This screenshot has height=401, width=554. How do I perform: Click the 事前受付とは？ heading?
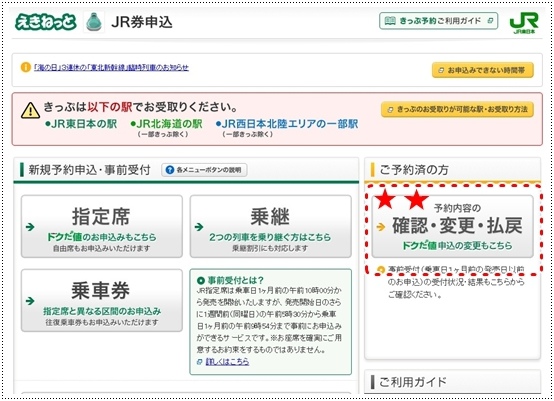(235, 281)
